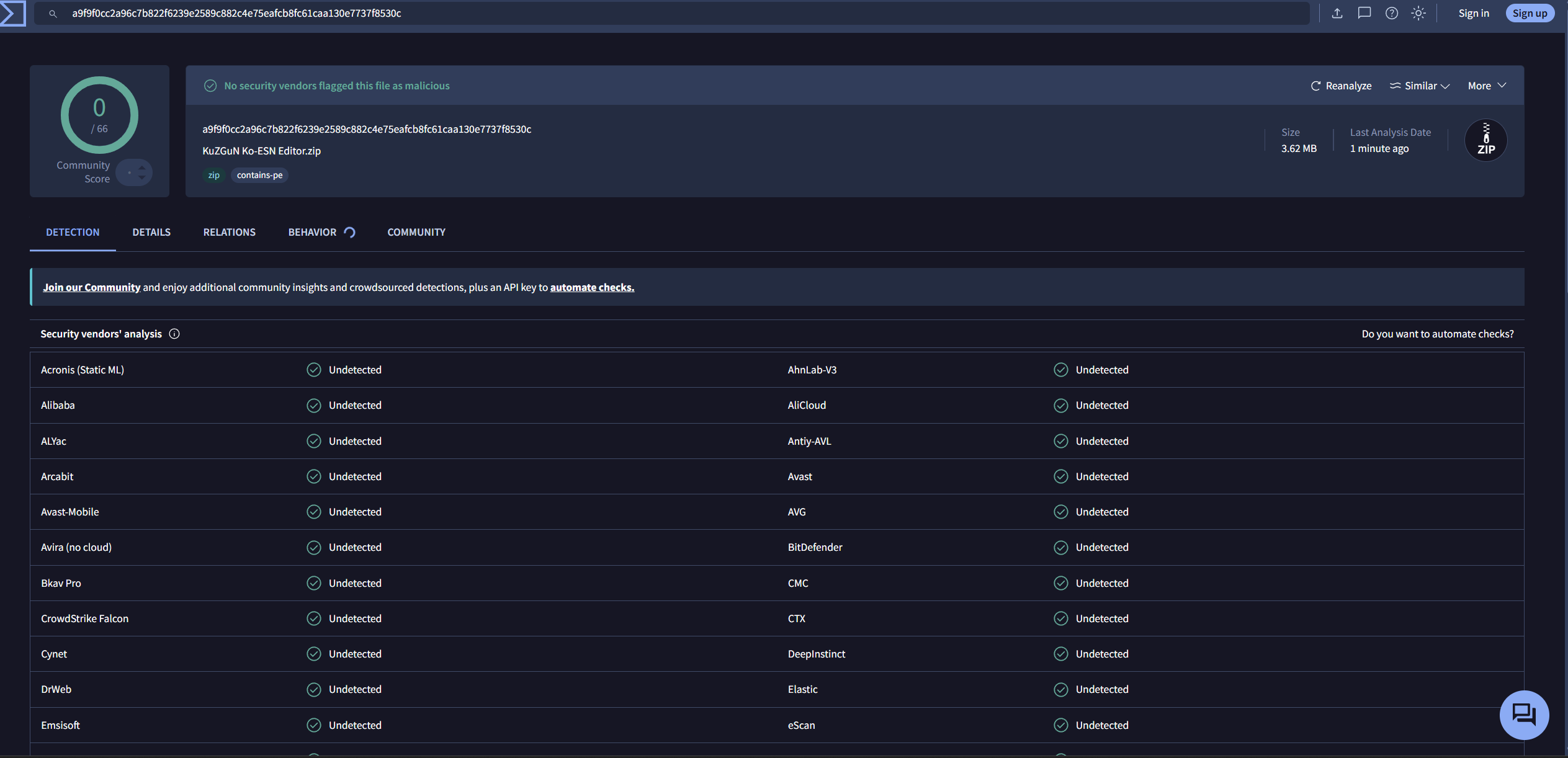Click Acronis (Static ML) undetected check icon
Image resolution: width=1568 pixels, height=758 pixels.
[x=314, y=370]
